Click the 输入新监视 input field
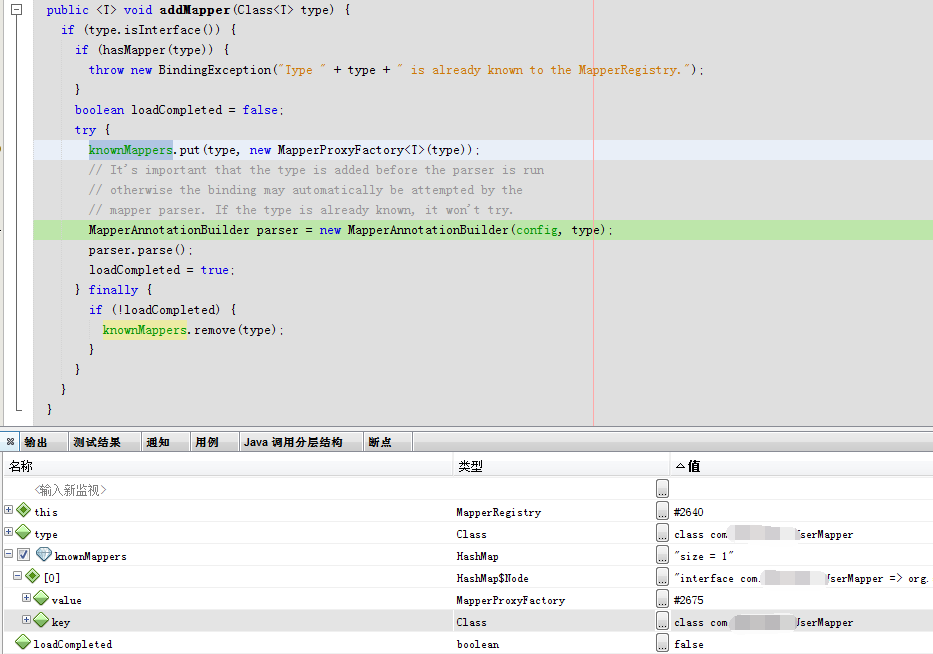933x654 pixels. tap(70, 490)
